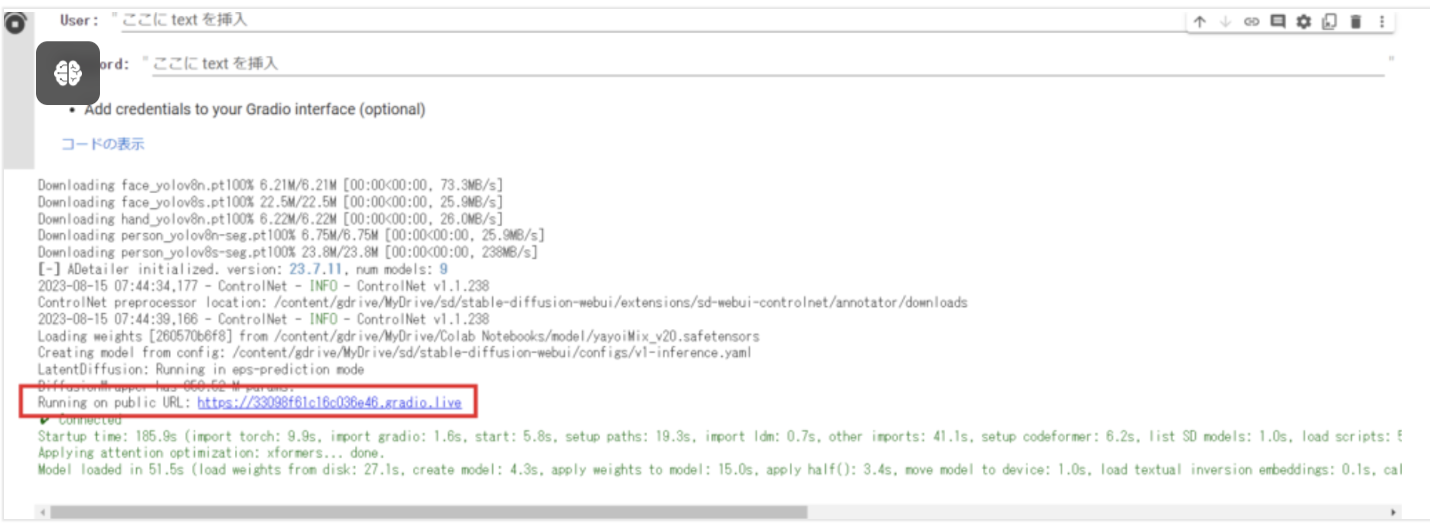Delete the cell with trash icon
The height and width of the screenshot is (526, 1430).
[1356, 22]
